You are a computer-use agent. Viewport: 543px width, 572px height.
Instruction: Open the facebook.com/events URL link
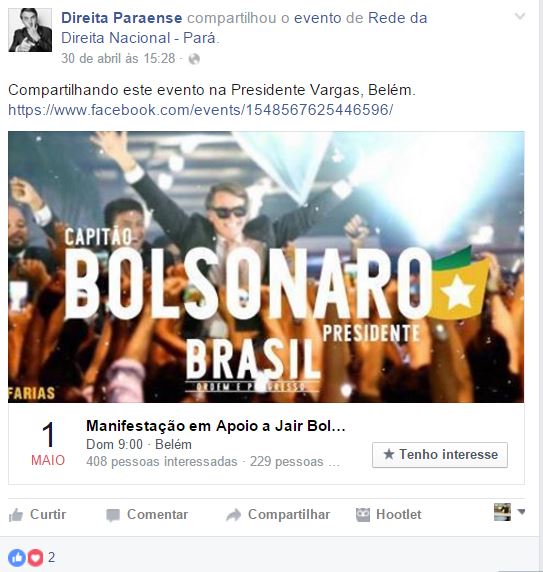tap(201, 110)
